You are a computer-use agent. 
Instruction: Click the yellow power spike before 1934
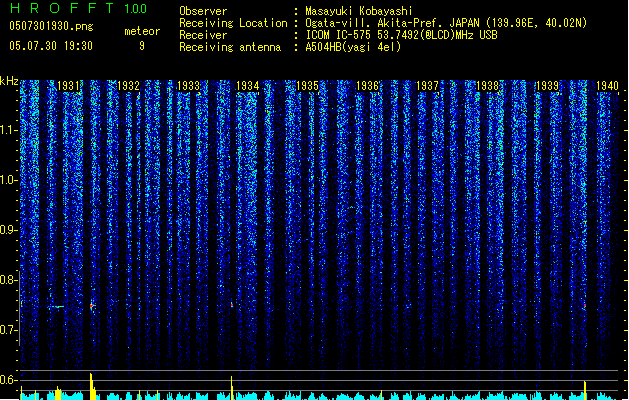click(x=231, y=388)
